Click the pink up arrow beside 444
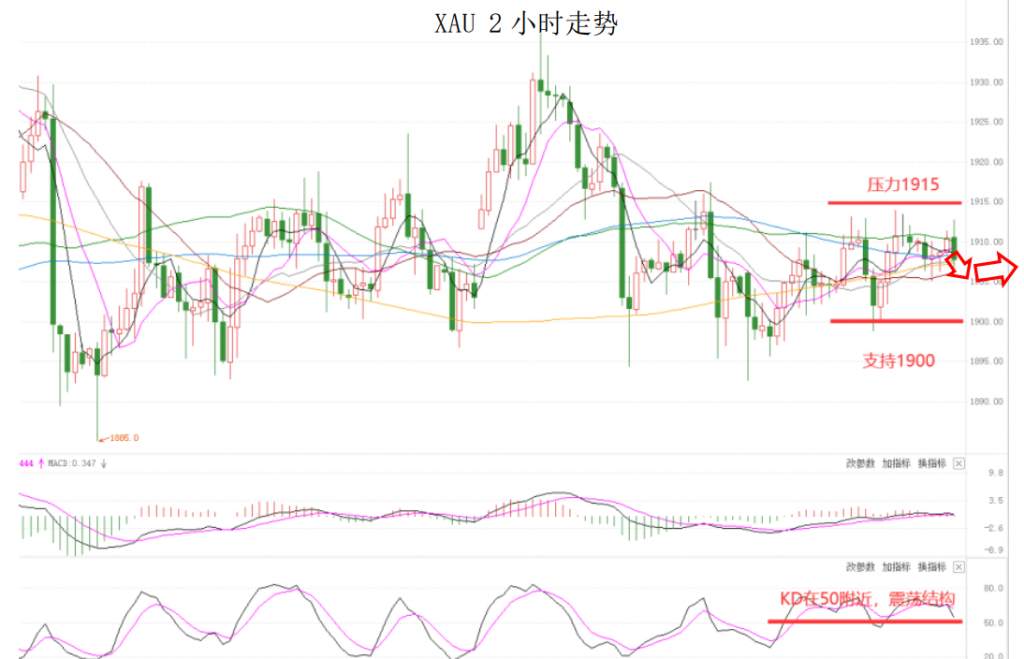 click(41, 463)
